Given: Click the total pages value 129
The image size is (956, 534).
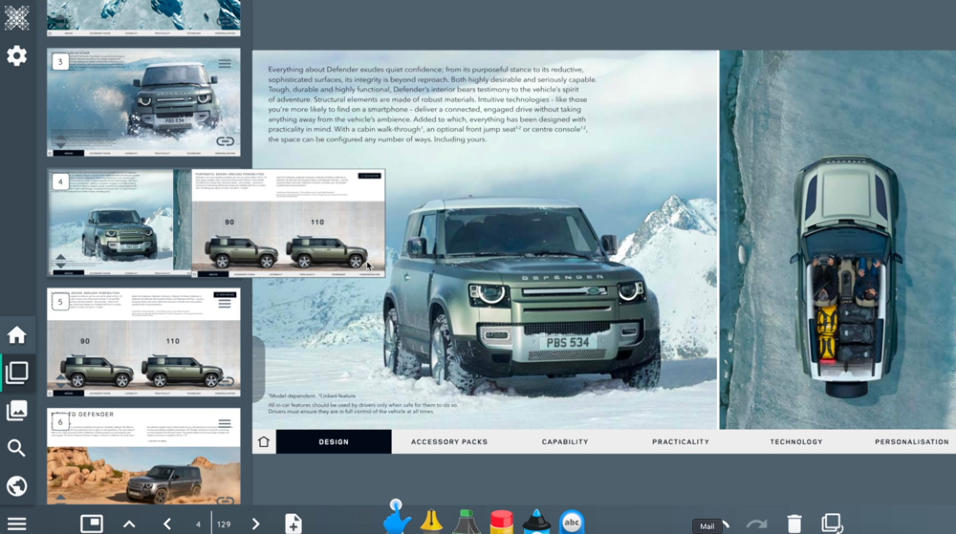Looking at the screenshot, I should 224,524.
